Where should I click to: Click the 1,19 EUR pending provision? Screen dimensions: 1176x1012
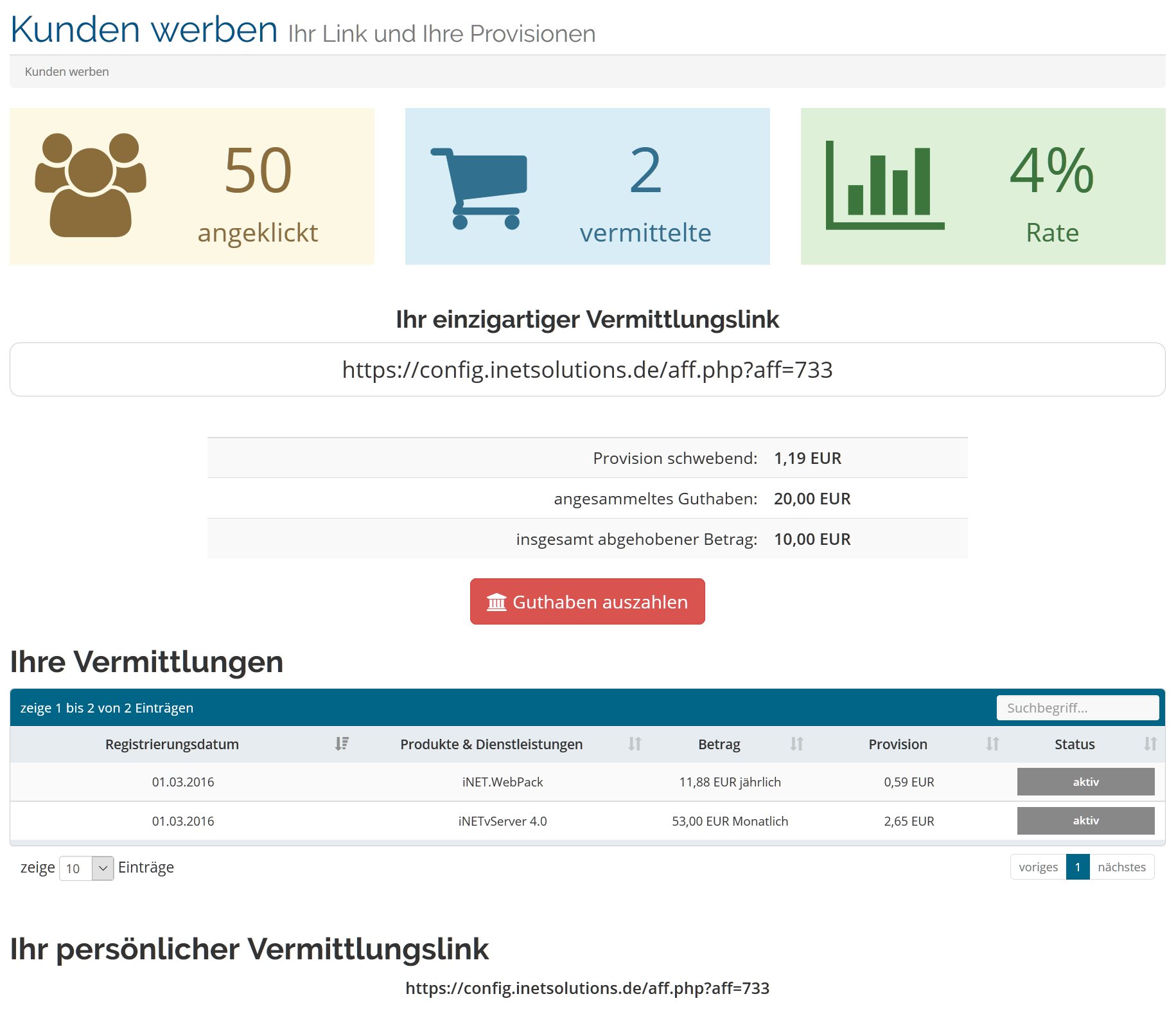click(x=807, y=458)
